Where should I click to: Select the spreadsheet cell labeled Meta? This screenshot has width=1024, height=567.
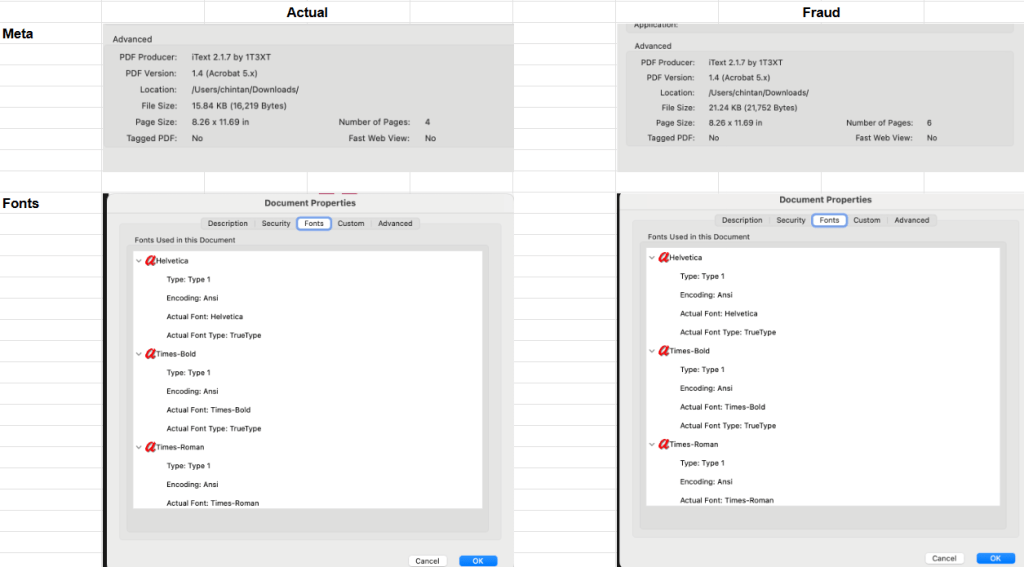coord(50,35)
